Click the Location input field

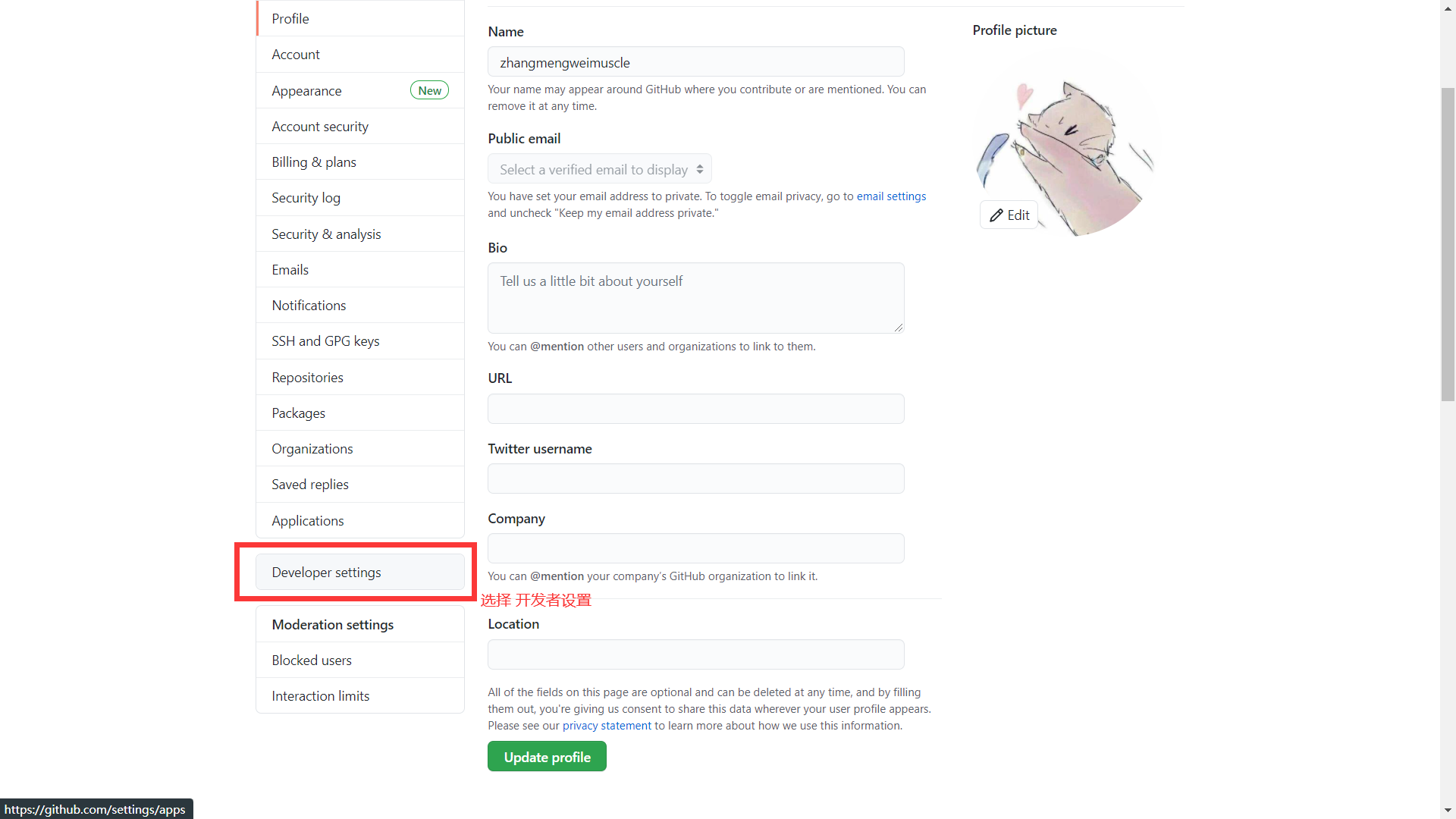(695, 654)
